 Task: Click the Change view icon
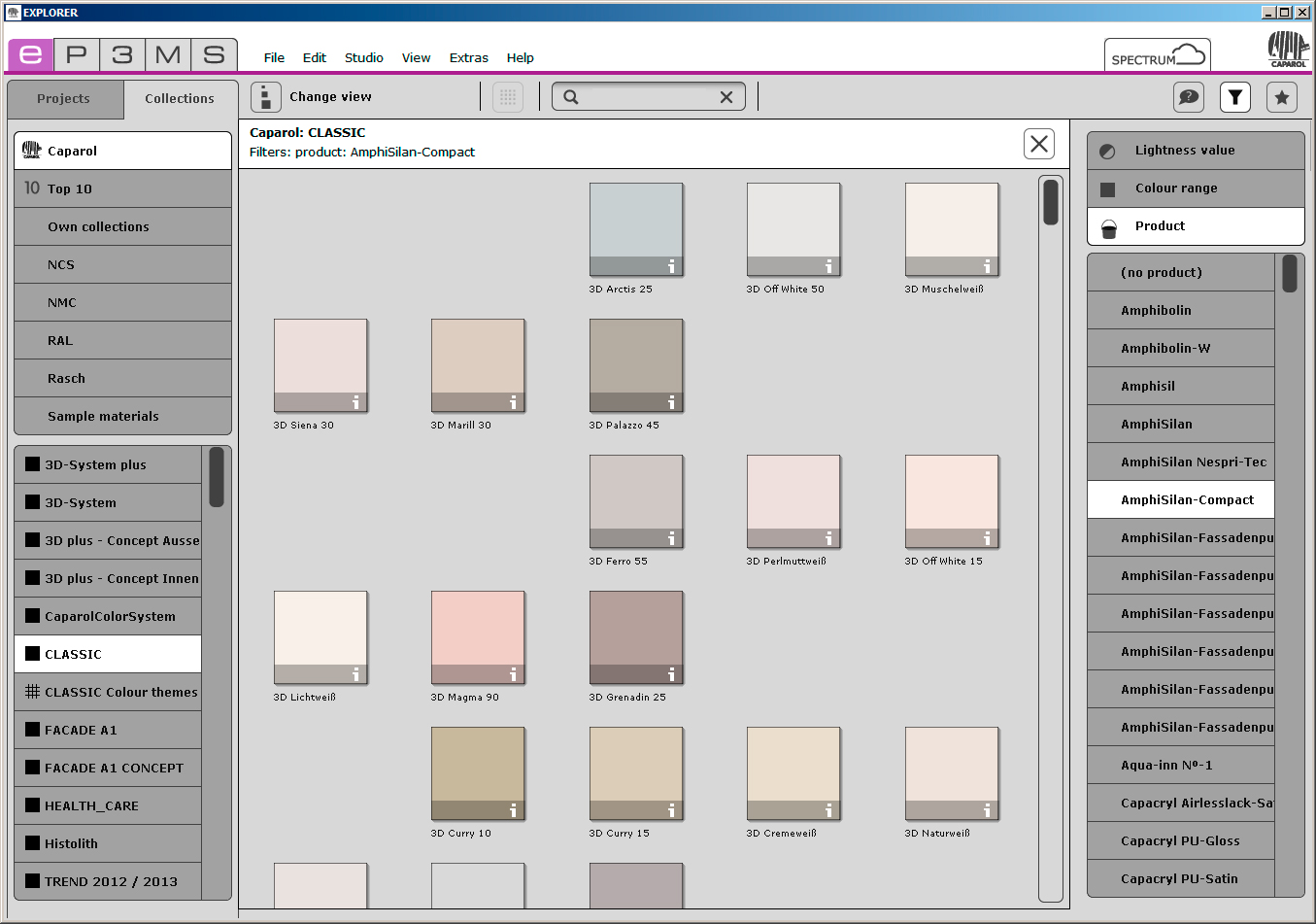click(x=265, y=97)
